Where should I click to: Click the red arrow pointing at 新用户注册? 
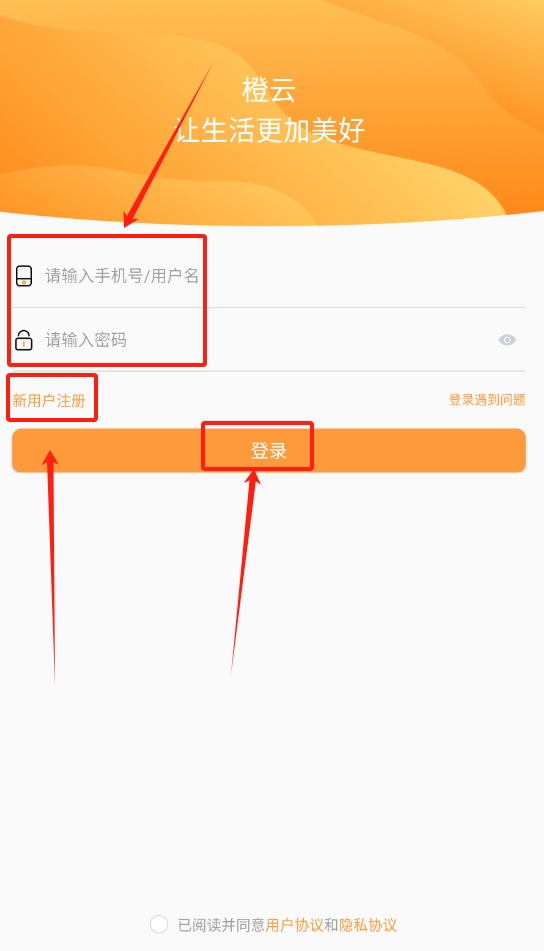click(x=52, y=565)
